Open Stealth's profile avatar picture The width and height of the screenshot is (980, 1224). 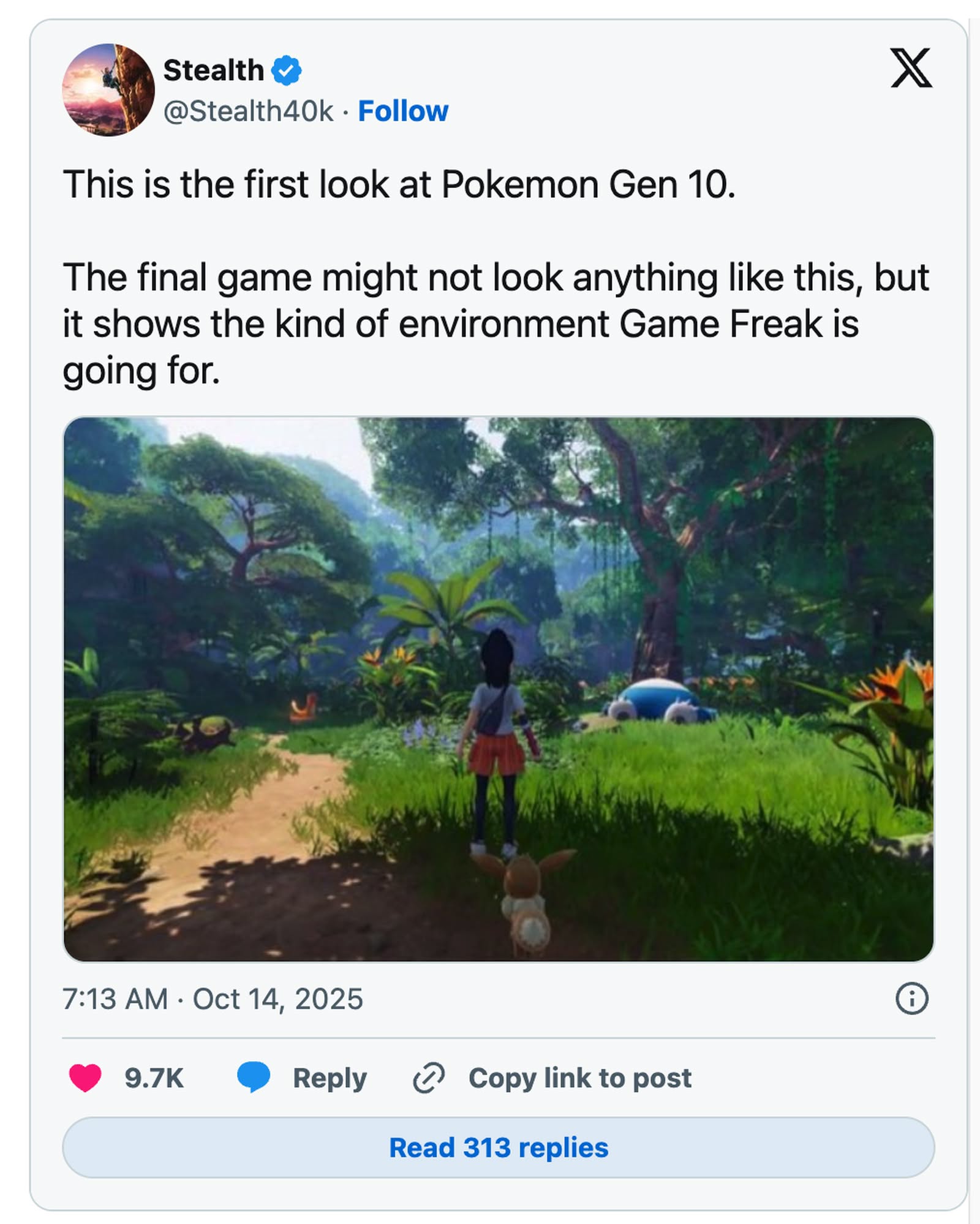(x=108, y=90)
